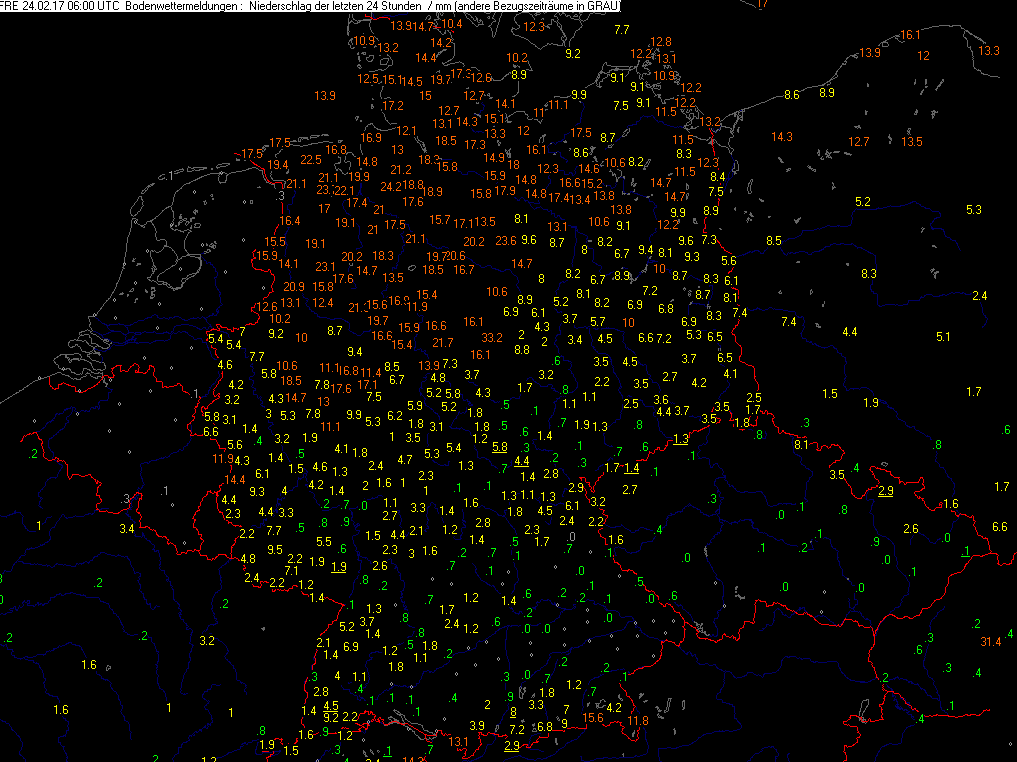
Task: Select the 19.4 coastal station value
Action: click(x=278, y=165)
